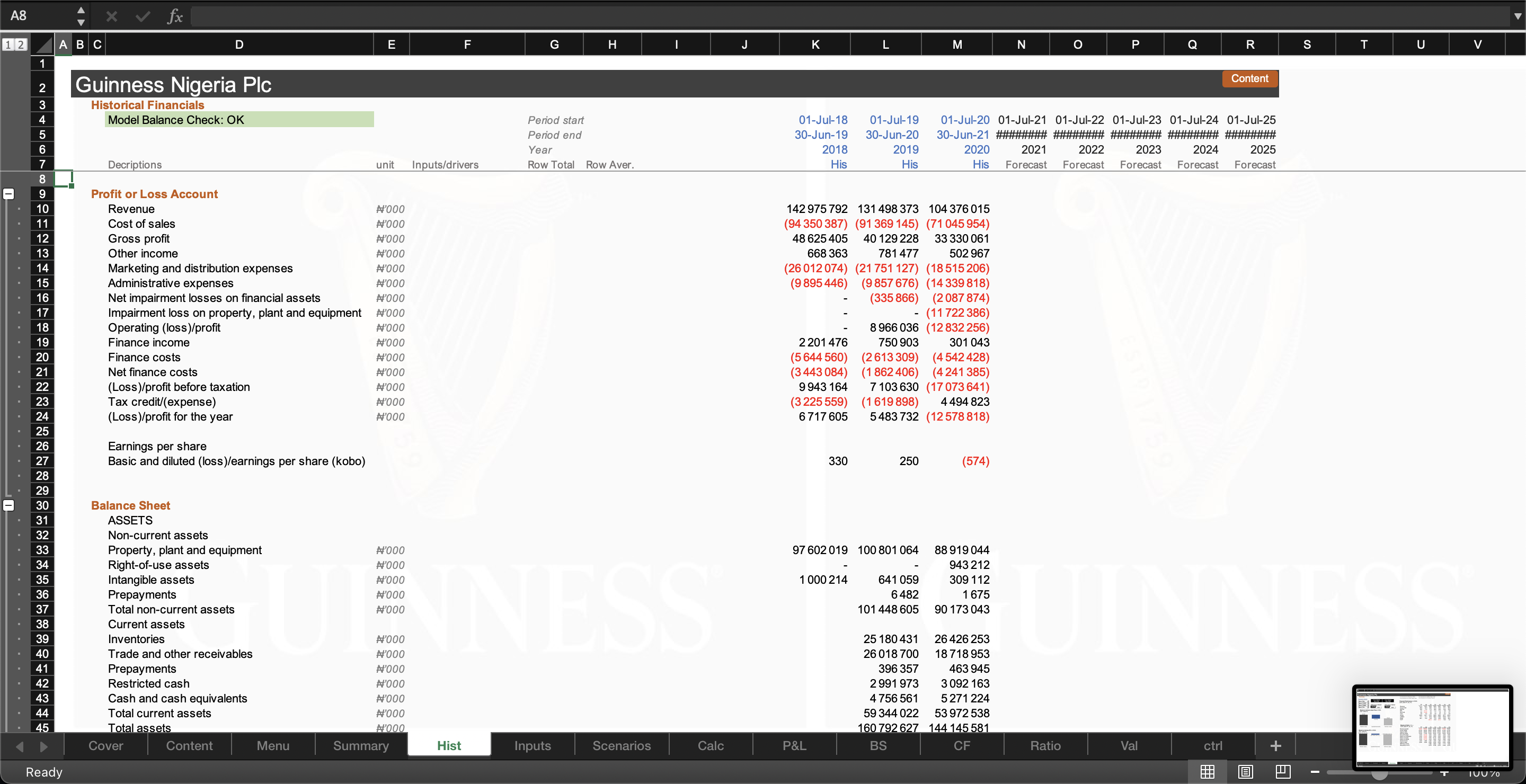Click Total current assets value 59 344 022
1526x784 pixels.
[890, 713]
